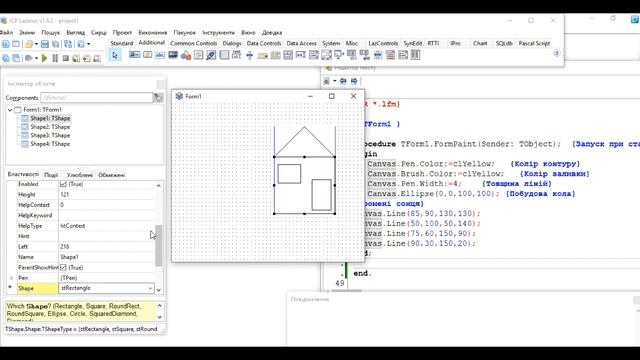Pick the TSpeedButton component icon
Image resolution: width=640 pixels, height=360 pixels.
[x=147, y=55]
